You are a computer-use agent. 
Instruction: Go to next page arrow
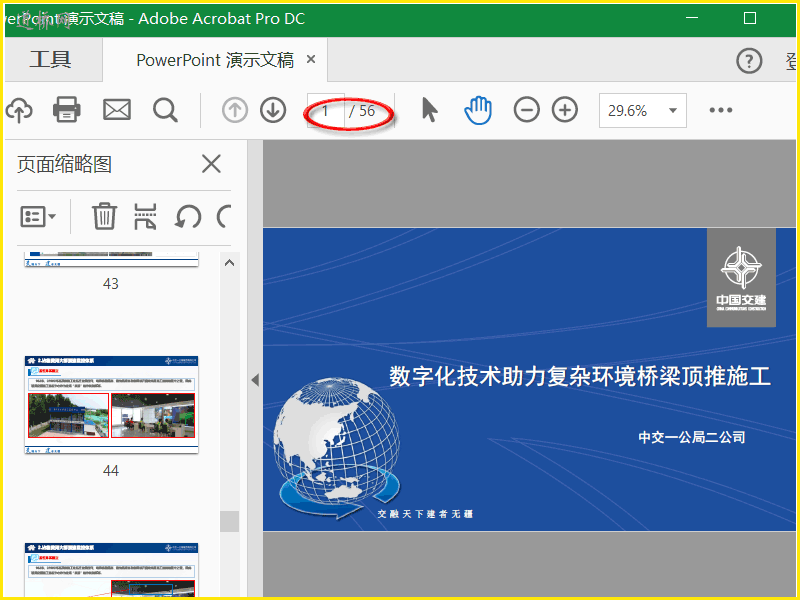tap(273, 110)
